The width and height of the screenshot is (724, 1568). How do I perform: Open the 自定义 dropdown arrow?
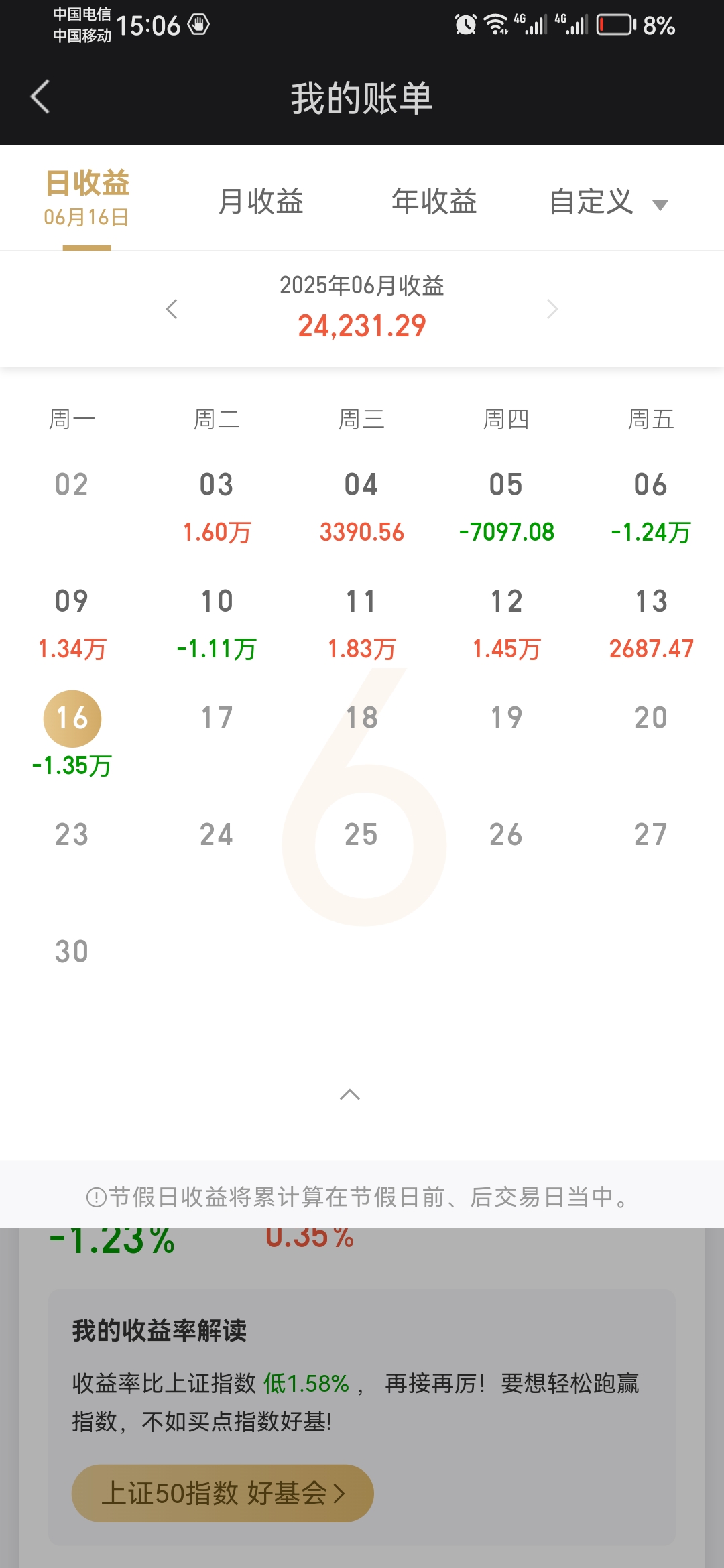(660, 205)
